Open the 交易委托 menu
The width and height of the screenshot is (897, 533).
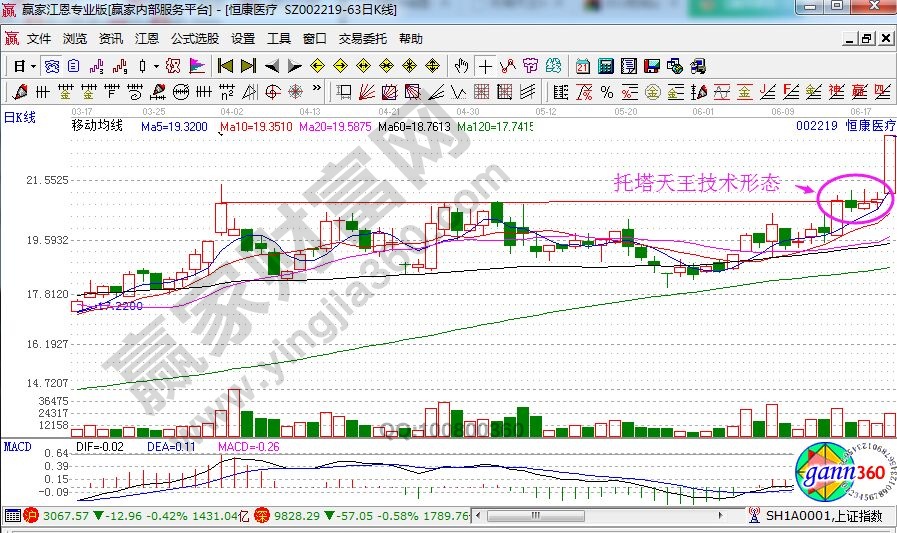363,38
